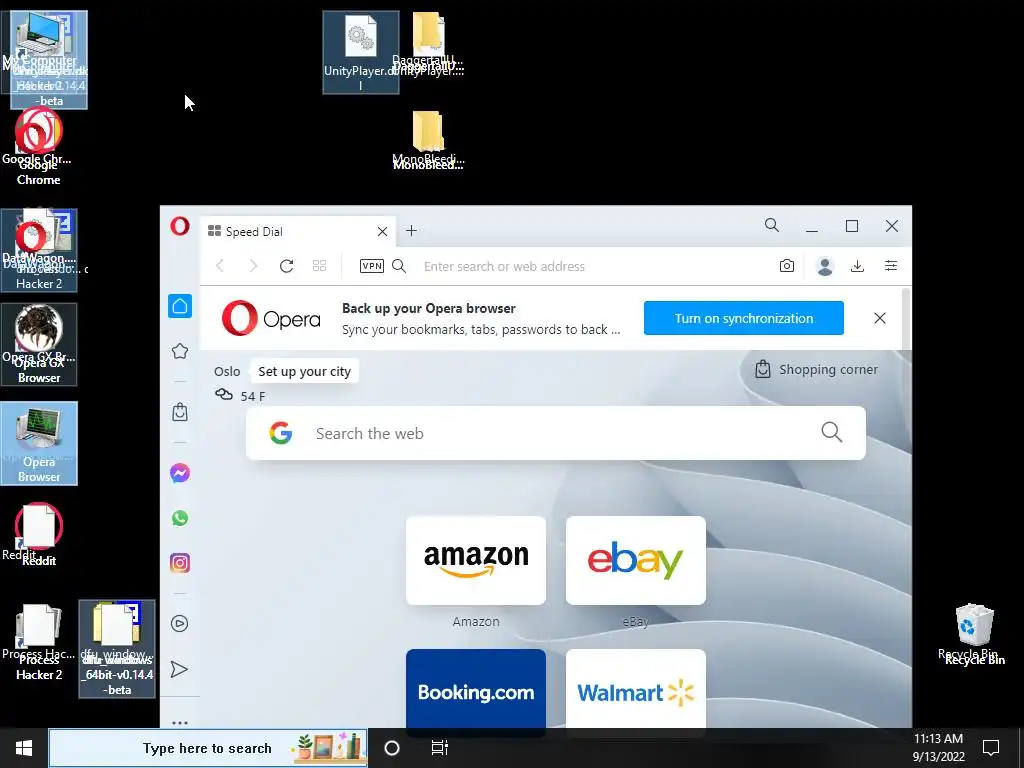Open My Flow send icon in sidebar
This screenshot has height=768, width=1024.
(x=179, y=669)
